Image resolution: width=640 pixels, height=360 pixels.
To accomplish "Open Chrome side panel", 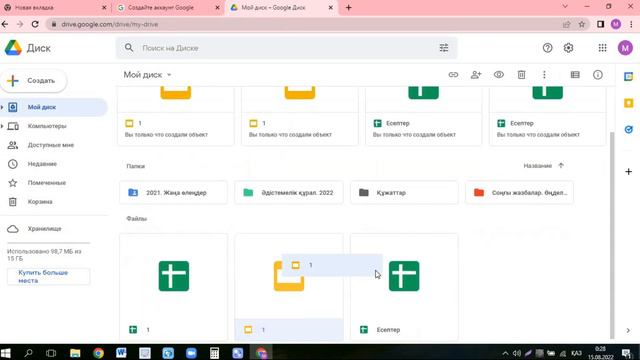I will (x=600, y=24).
